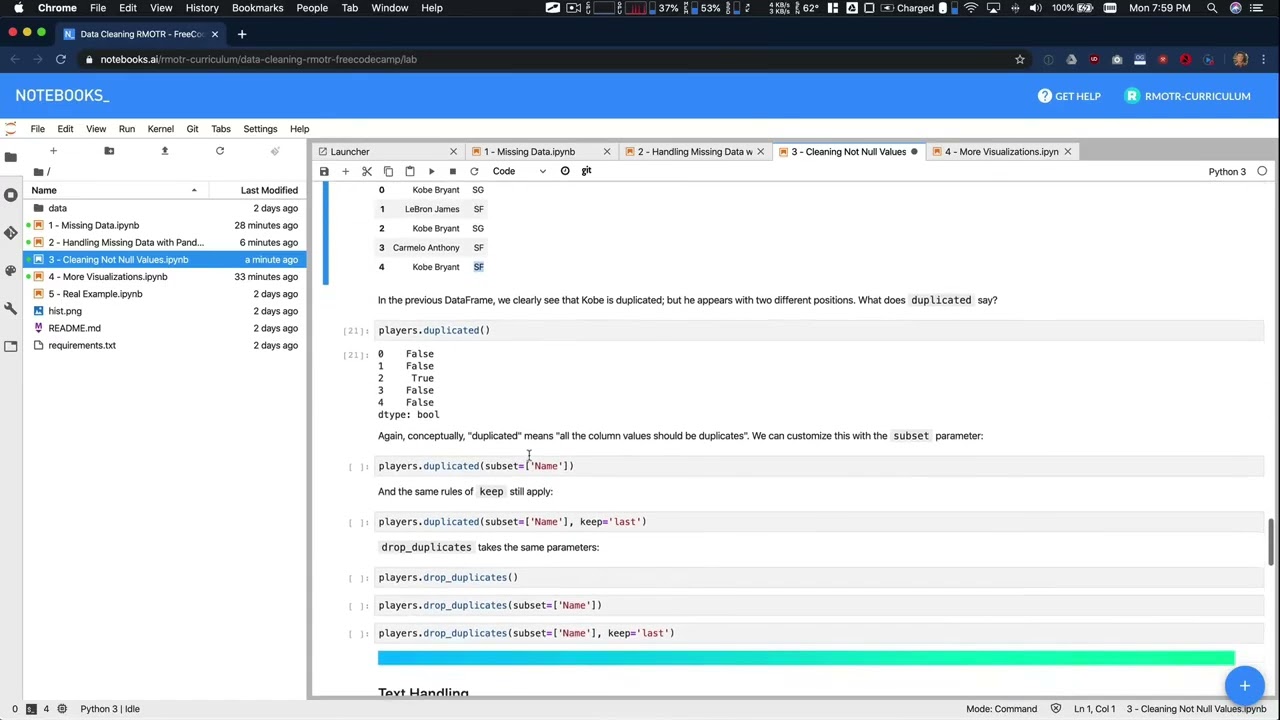
Task: Click the git button in the notebook toolbar
Action: click(586, 171)
